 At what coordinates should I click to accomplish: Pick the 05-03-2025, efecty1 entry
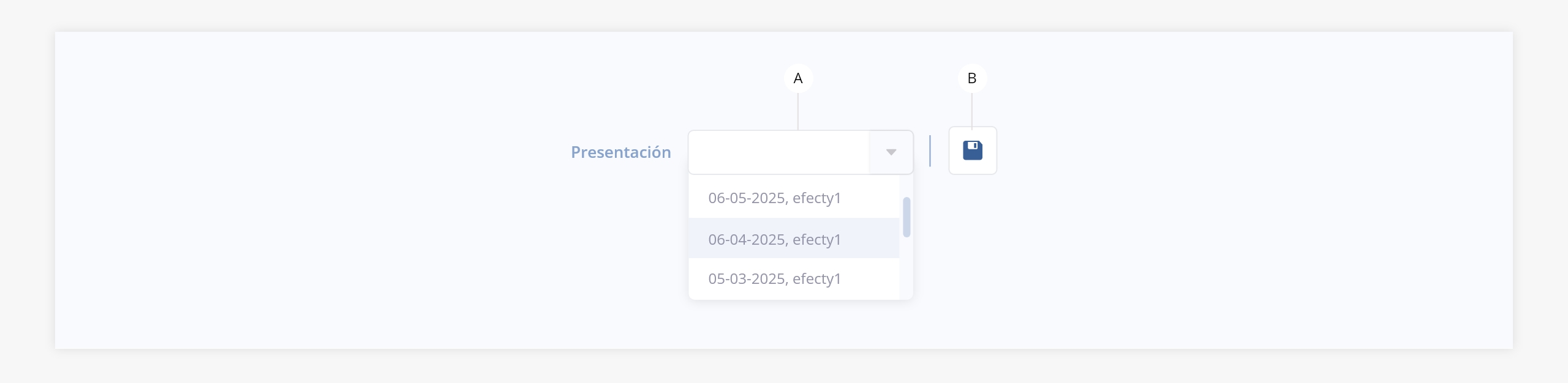pyautogui.click(x=774, y=279)
